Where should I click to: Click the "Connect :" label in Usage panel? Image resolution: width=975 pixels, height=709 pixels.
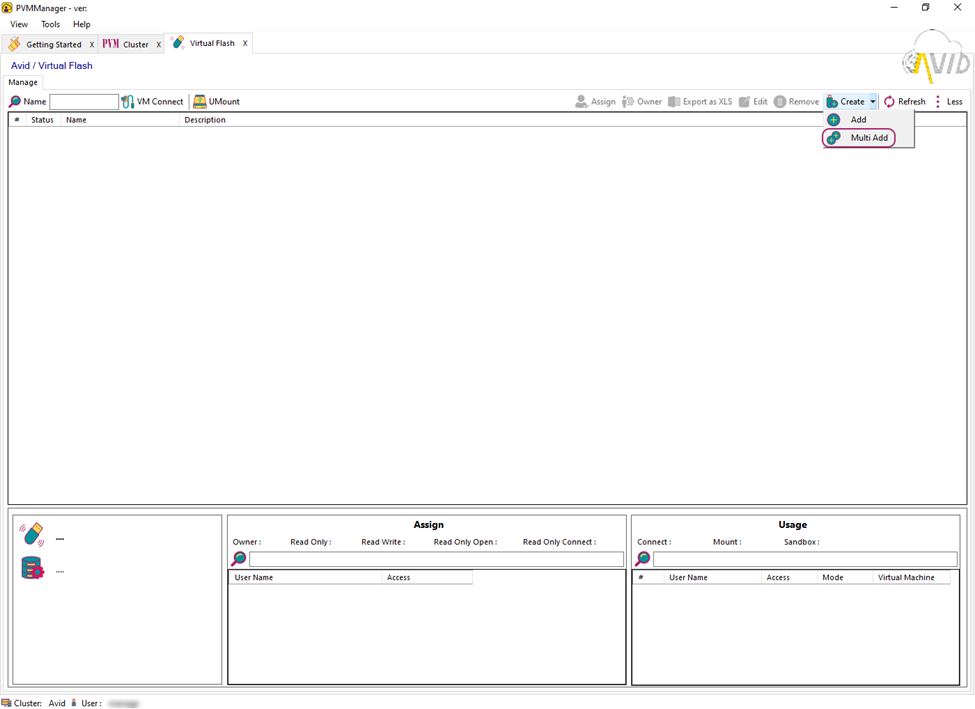654,542
